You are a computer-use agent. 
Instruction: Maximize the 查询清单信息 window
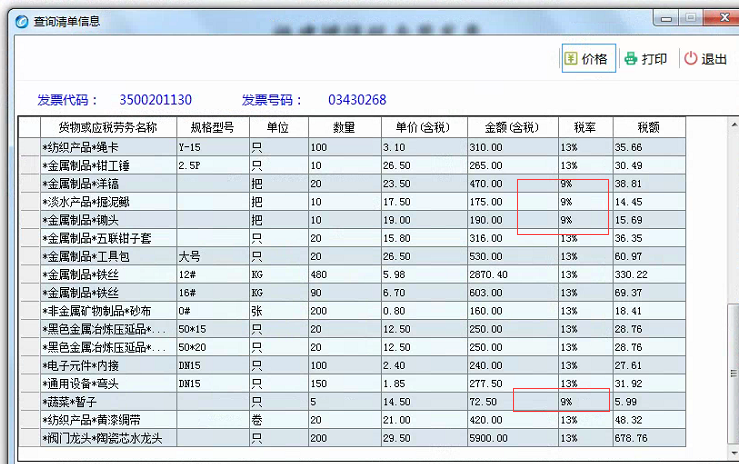tap(689, 18)
